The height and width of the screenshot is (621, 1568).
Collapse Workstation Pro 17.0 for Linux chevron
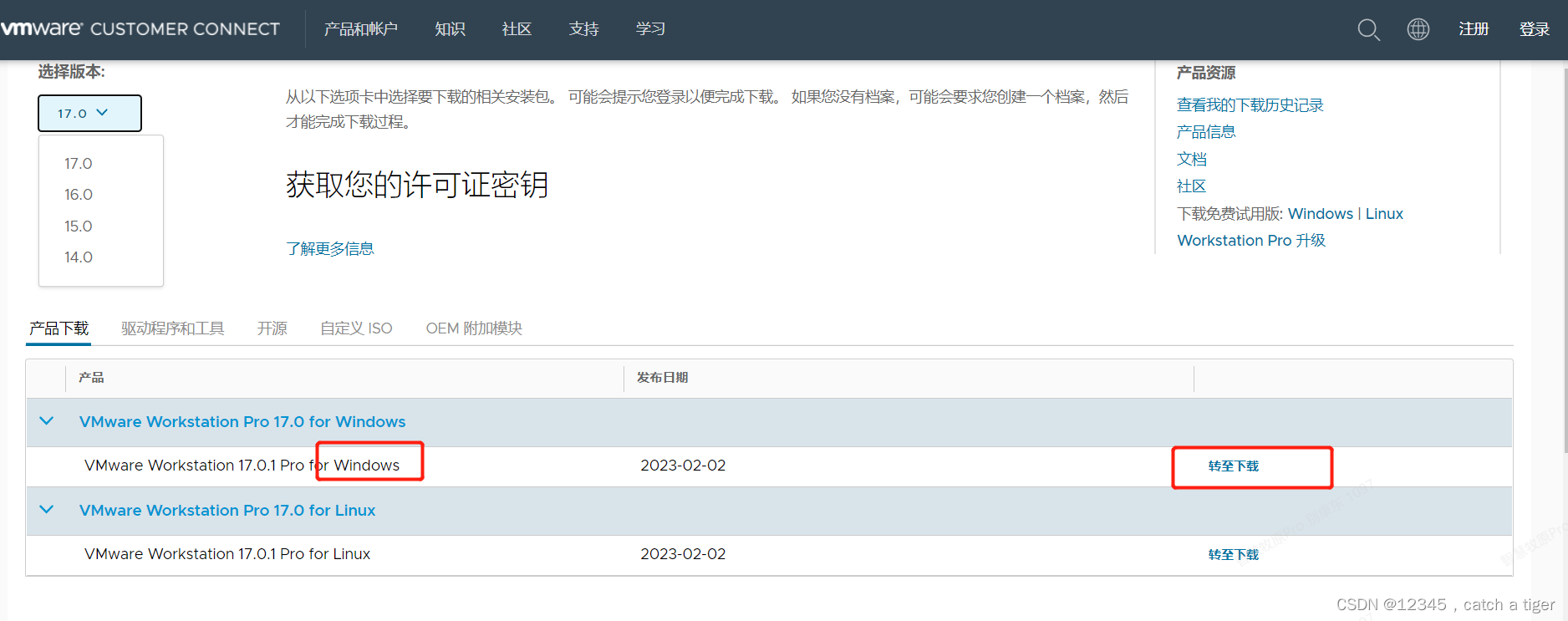(x=47, y=510)
